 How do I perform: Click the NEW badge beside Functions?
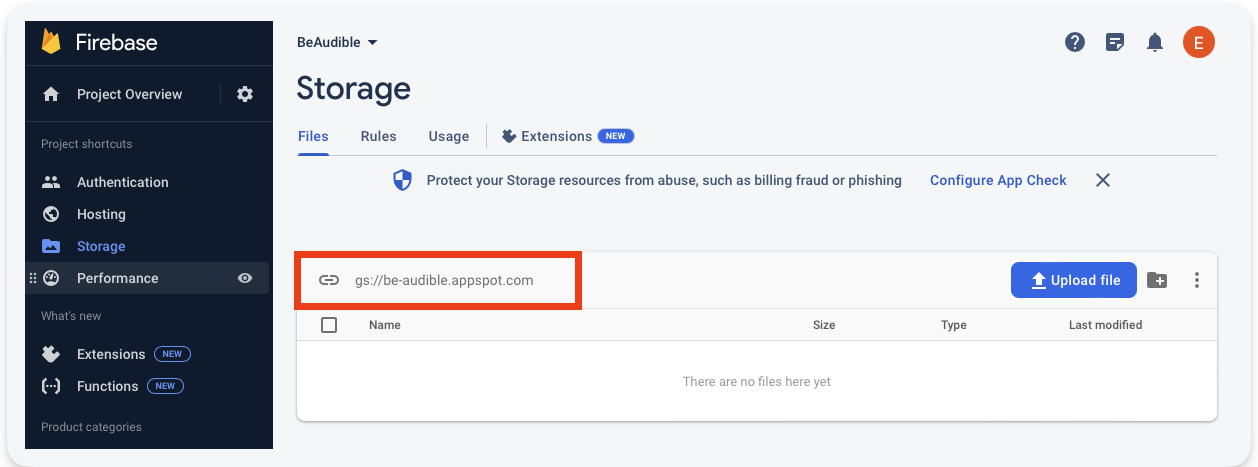tap(165, 386)
